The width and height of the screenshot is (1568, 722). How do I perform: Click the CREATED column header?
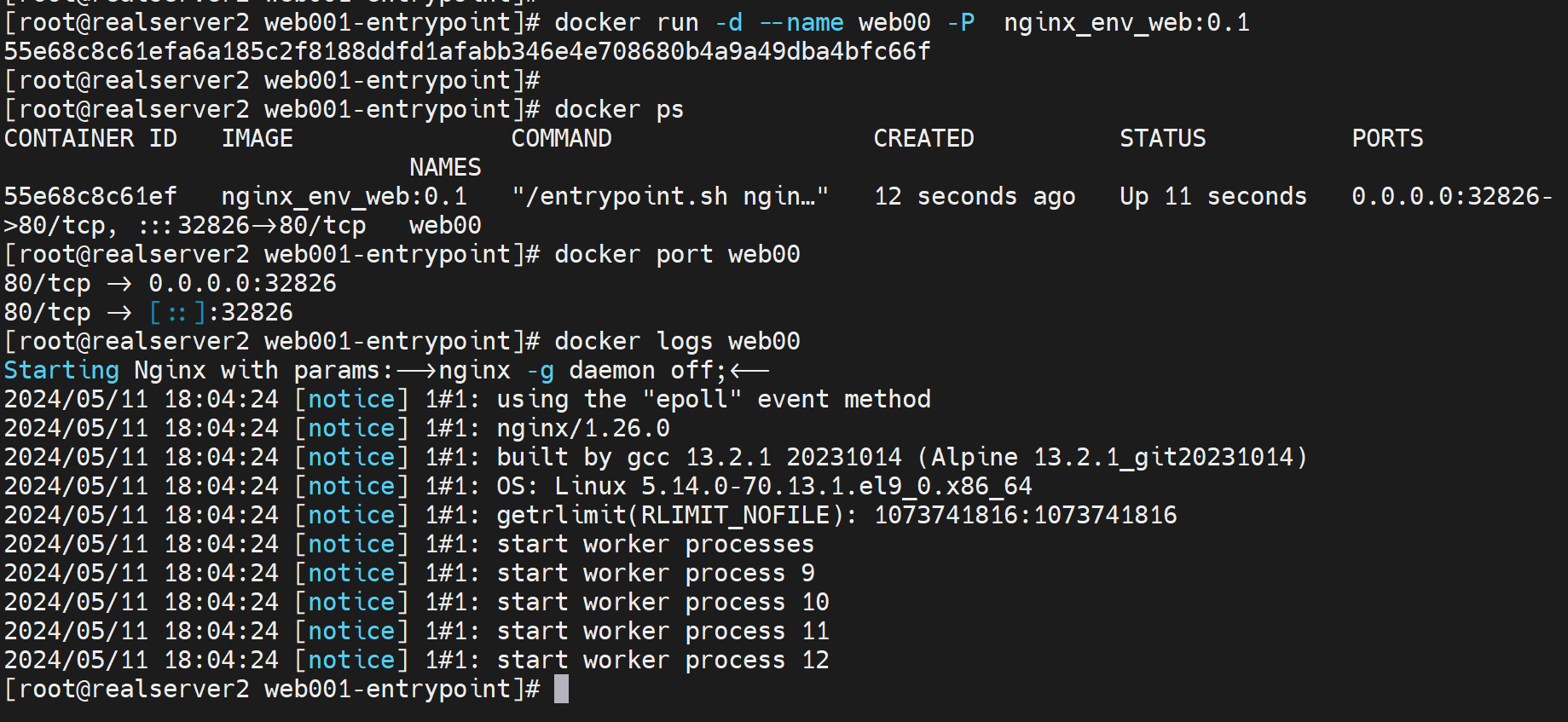pyautogui.click(x=923, y=138)
